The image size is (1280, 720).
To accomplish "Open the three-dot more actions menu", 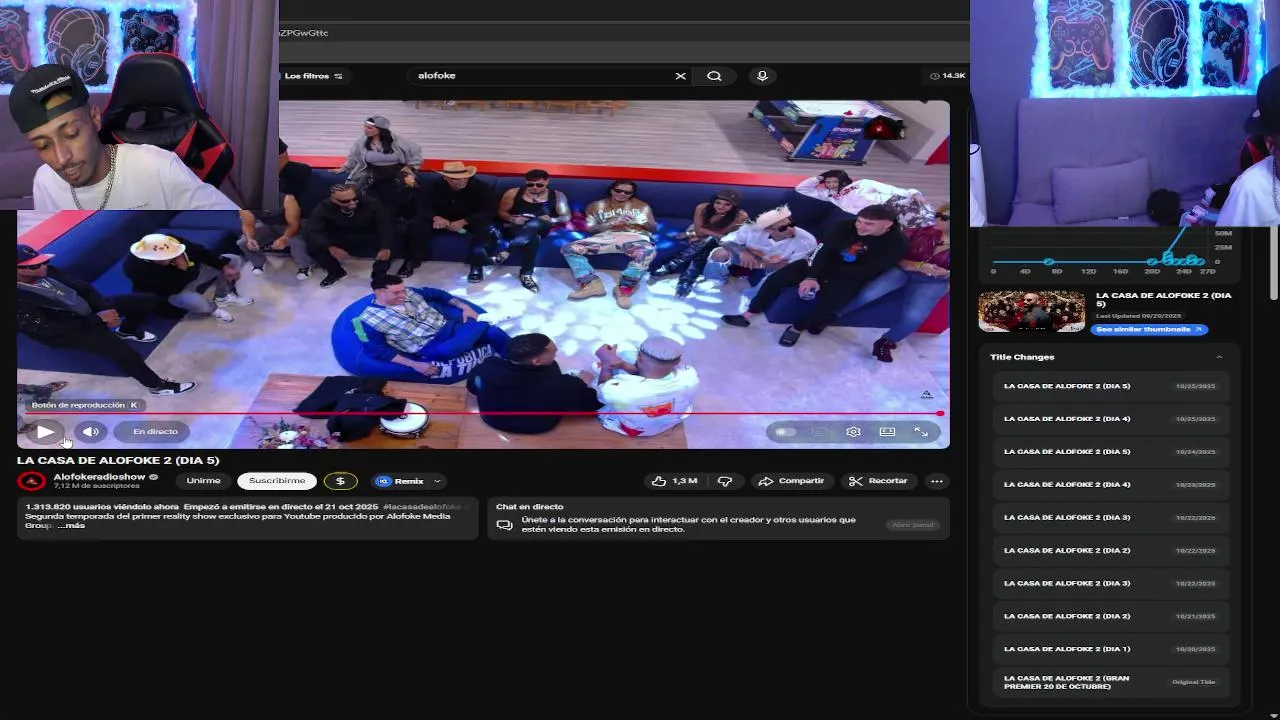I will [x=936, y=481].
